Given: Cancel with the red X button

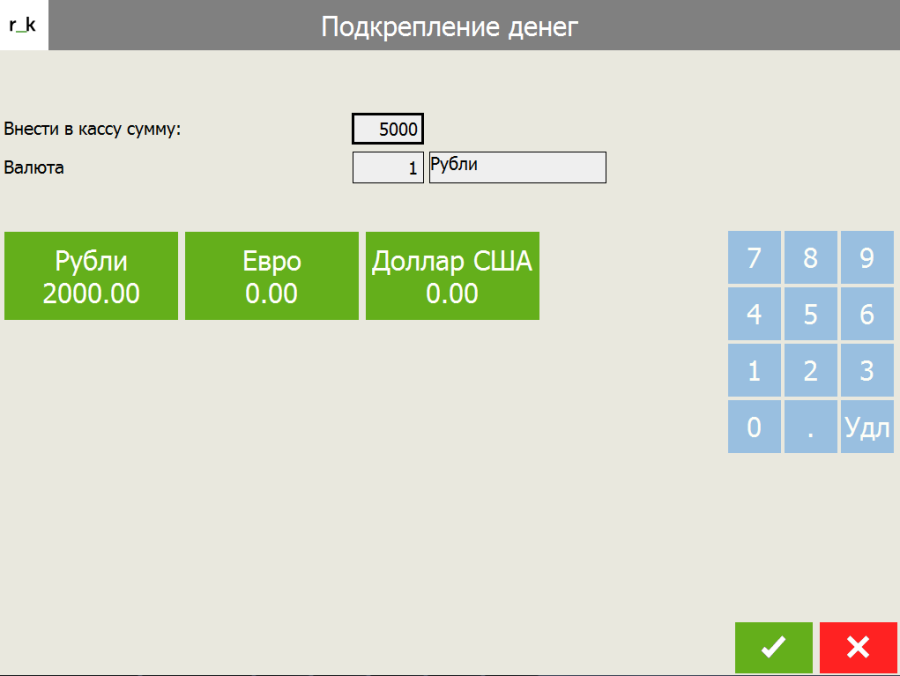Looking at the screenshot, I should point(858,647).
